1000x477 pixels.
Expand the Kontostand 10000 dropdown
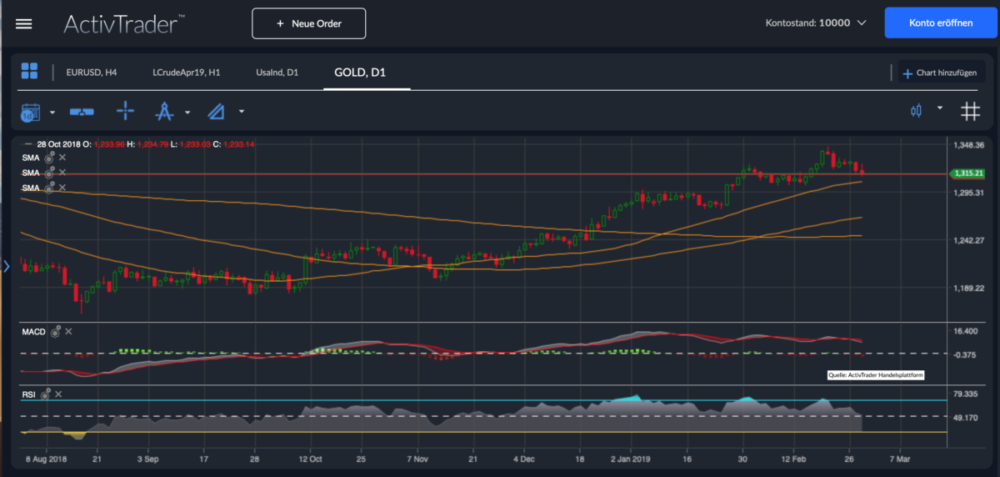click(862, 23)
